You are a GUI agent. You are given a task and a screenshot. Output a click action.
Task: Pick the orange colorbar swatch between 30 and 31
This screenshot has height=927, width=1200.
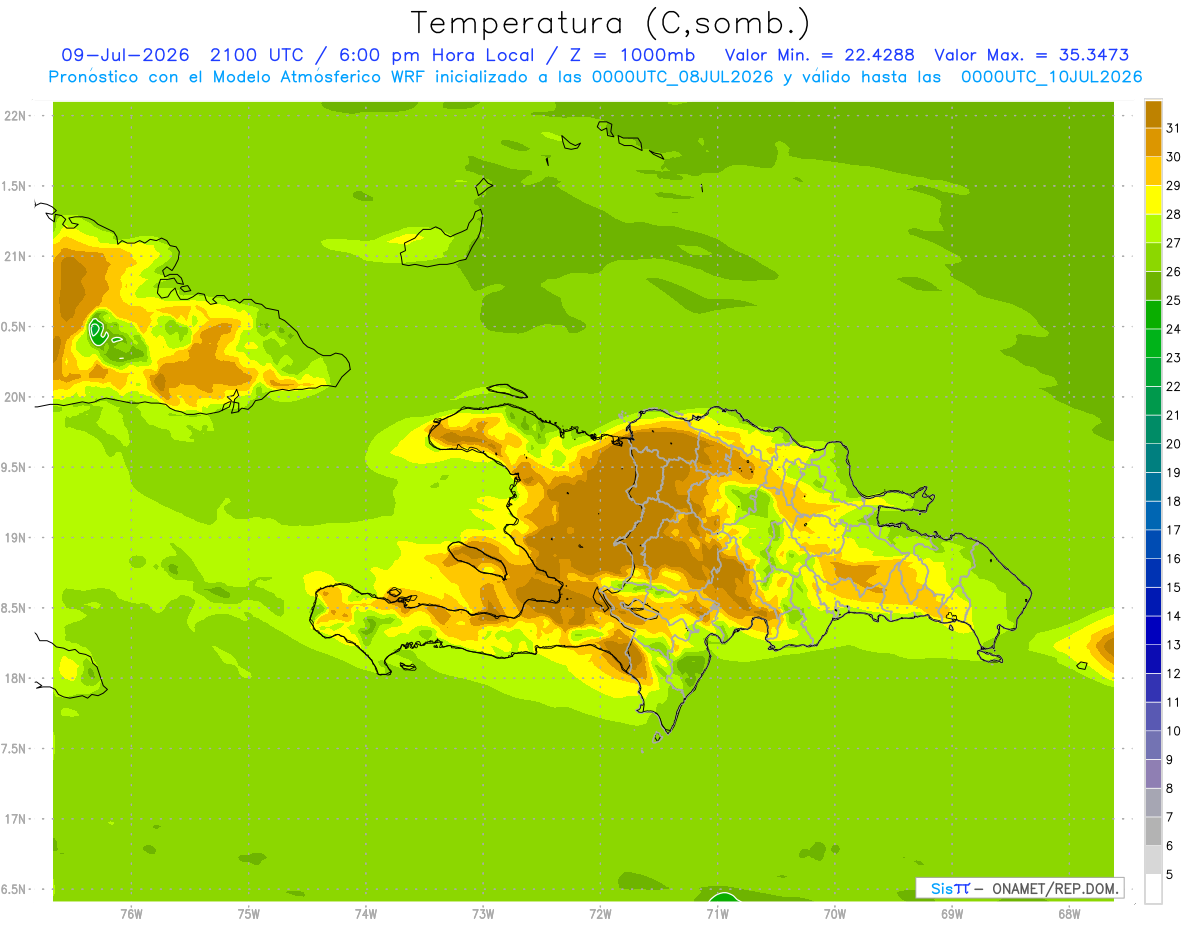1153,142
